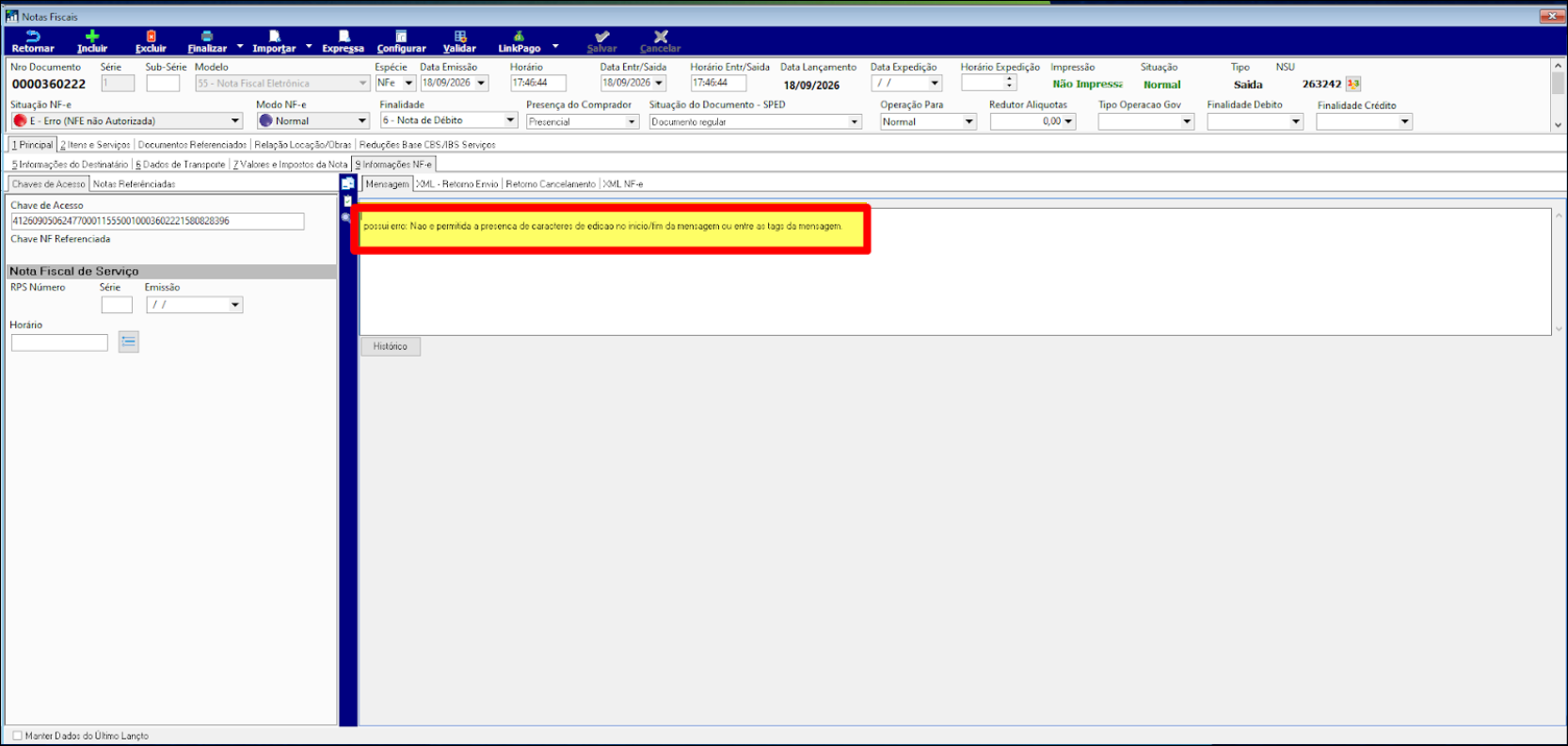The height and width of the screenshot is (746, 1568).
Task: Open the XML - Retorno Envio tab
Action: pos(457,184)
